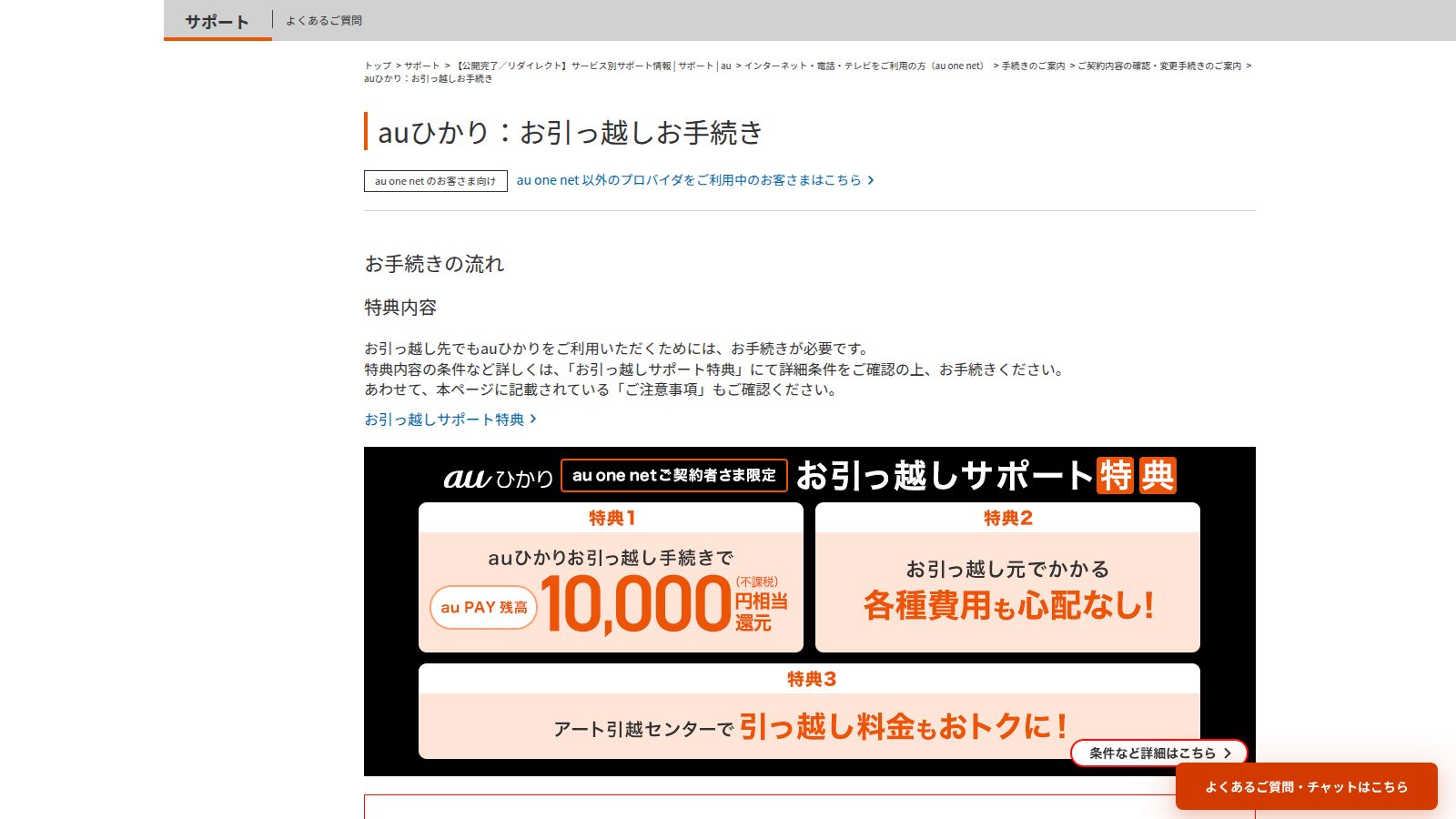Go to よくあるご質問 in the header
The image size is (1456, 819).
(x=324, y=20)
